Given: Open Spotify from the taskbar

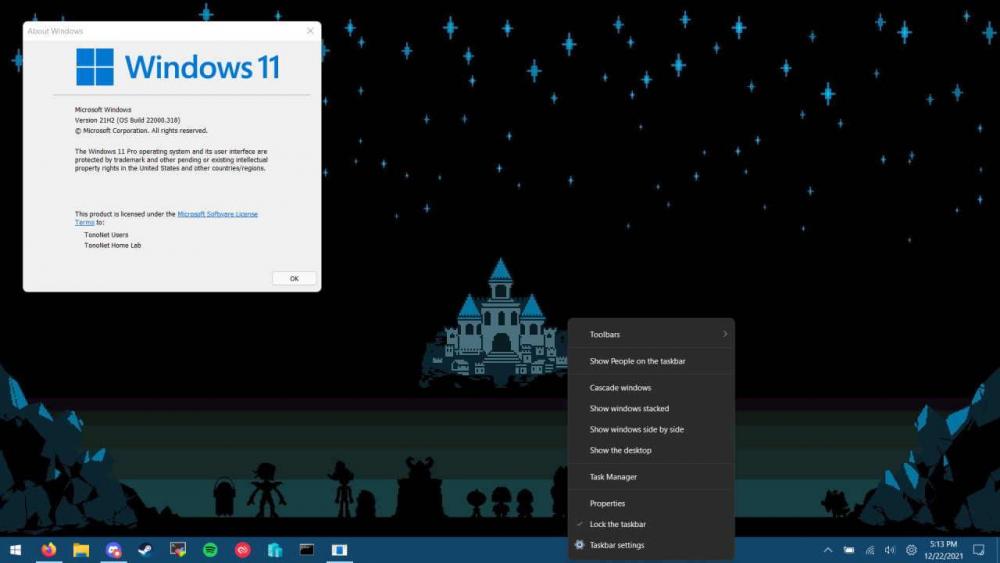Looking at the screenshot, I should coord(210,550).
